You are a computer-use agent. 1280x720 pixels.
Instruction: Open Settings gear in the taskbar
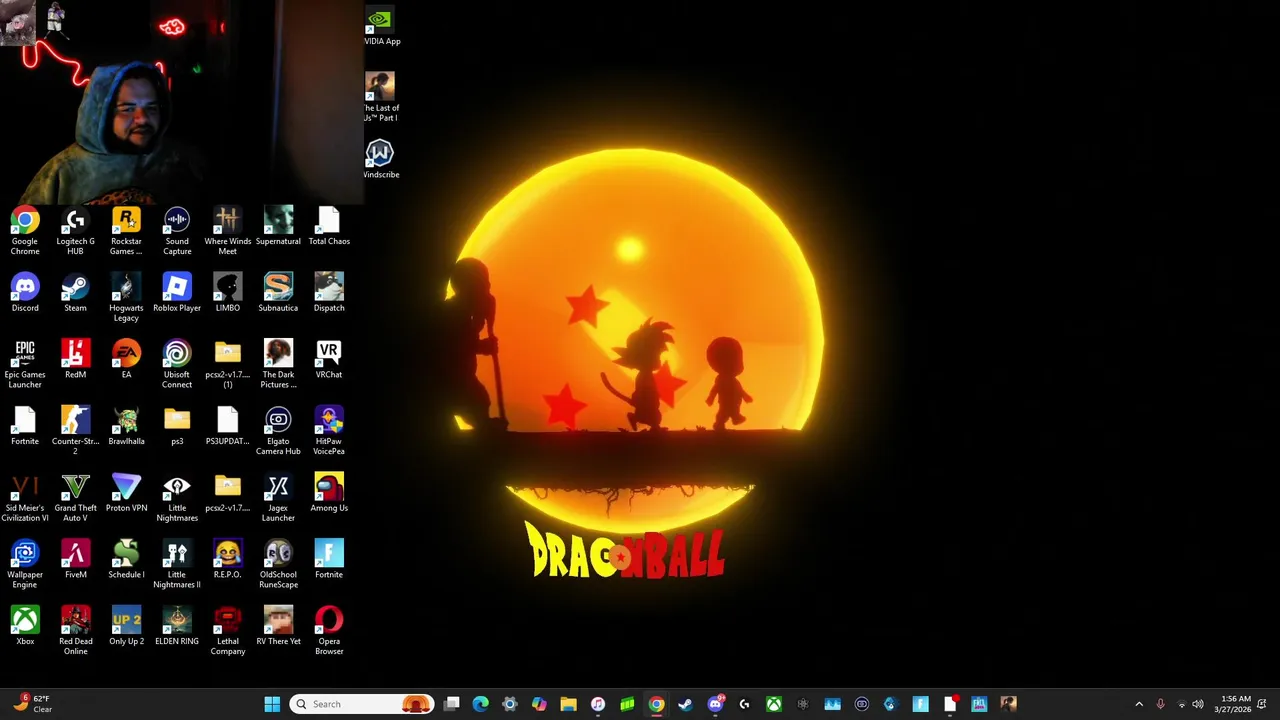point(510,704)
